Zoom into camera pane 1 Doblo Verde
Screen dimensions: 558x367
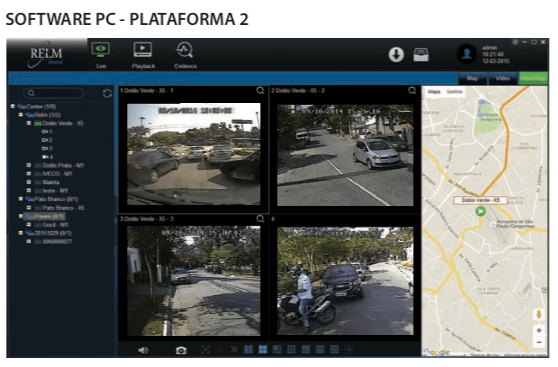pyautogui.click(x=260, y=90)
